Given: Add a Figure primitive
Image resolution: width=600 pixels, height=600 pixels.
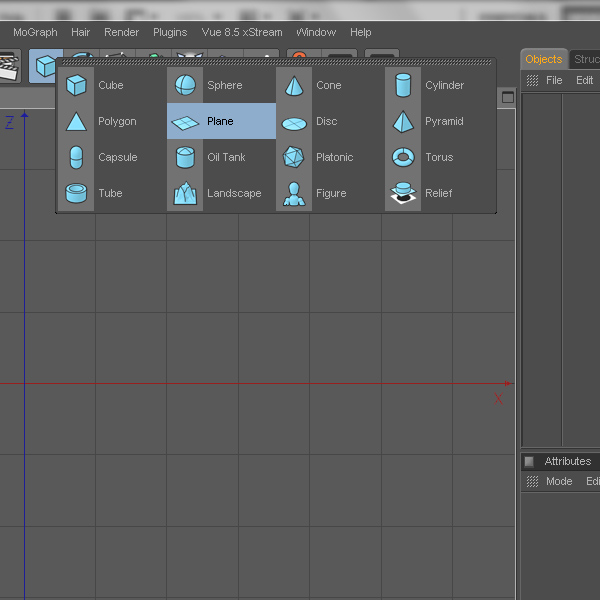Looking at the screenshot, I should (330, 193).
